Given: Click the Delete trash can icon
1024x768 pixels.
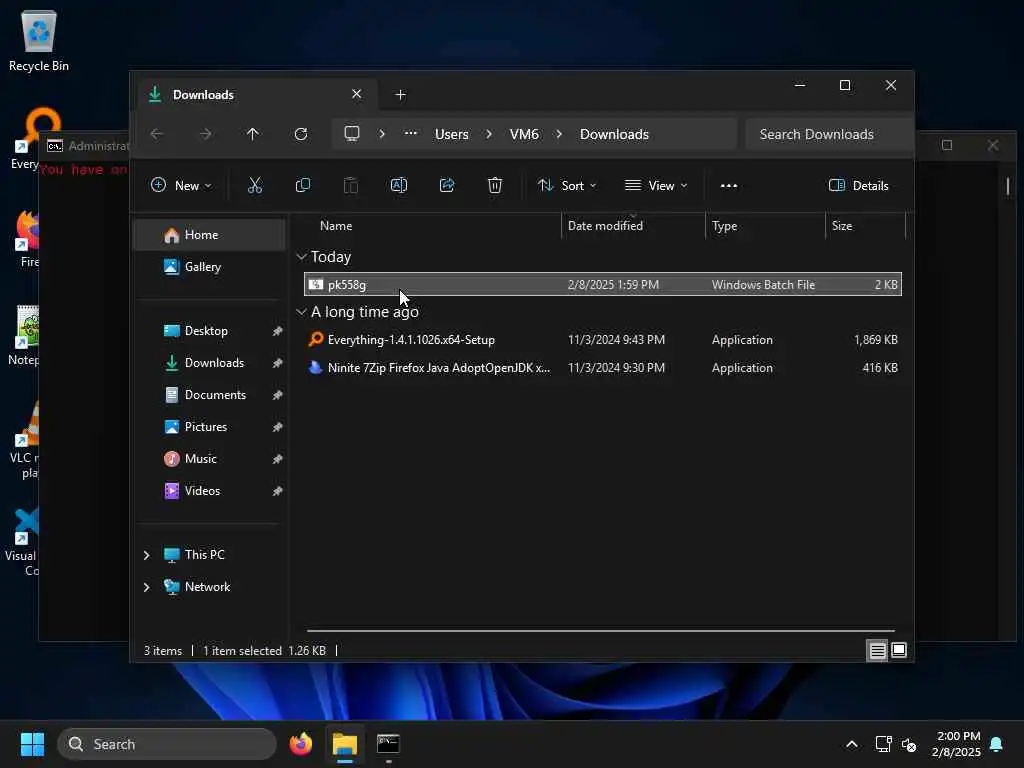Looking at the screenshot, I should (495, 185).
